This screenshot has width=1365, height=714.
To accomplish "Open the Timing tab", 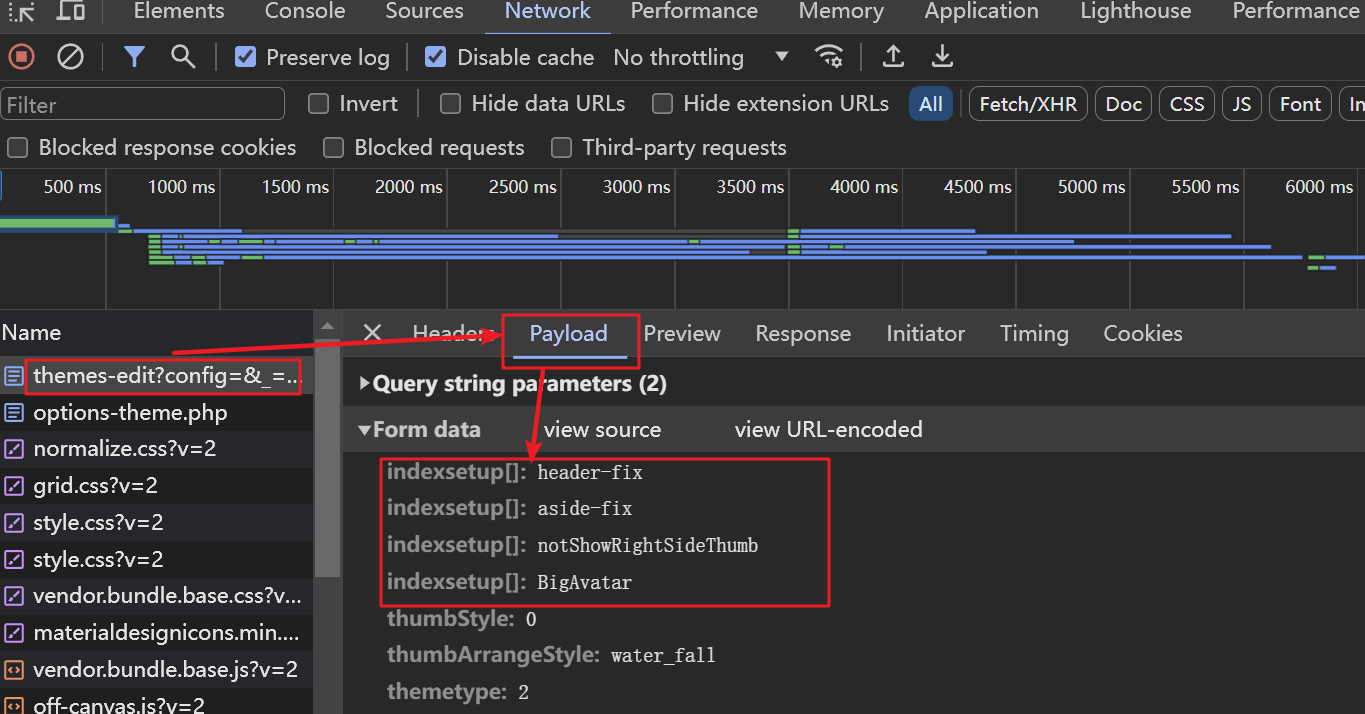I will click(1034, 333).
